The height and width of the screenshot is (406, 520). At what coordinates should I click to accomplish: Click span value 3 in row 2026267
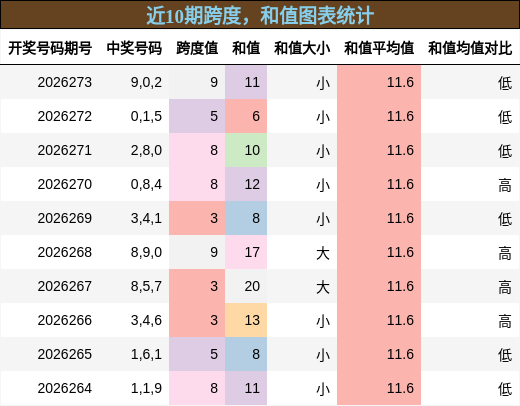click(197, 286)
